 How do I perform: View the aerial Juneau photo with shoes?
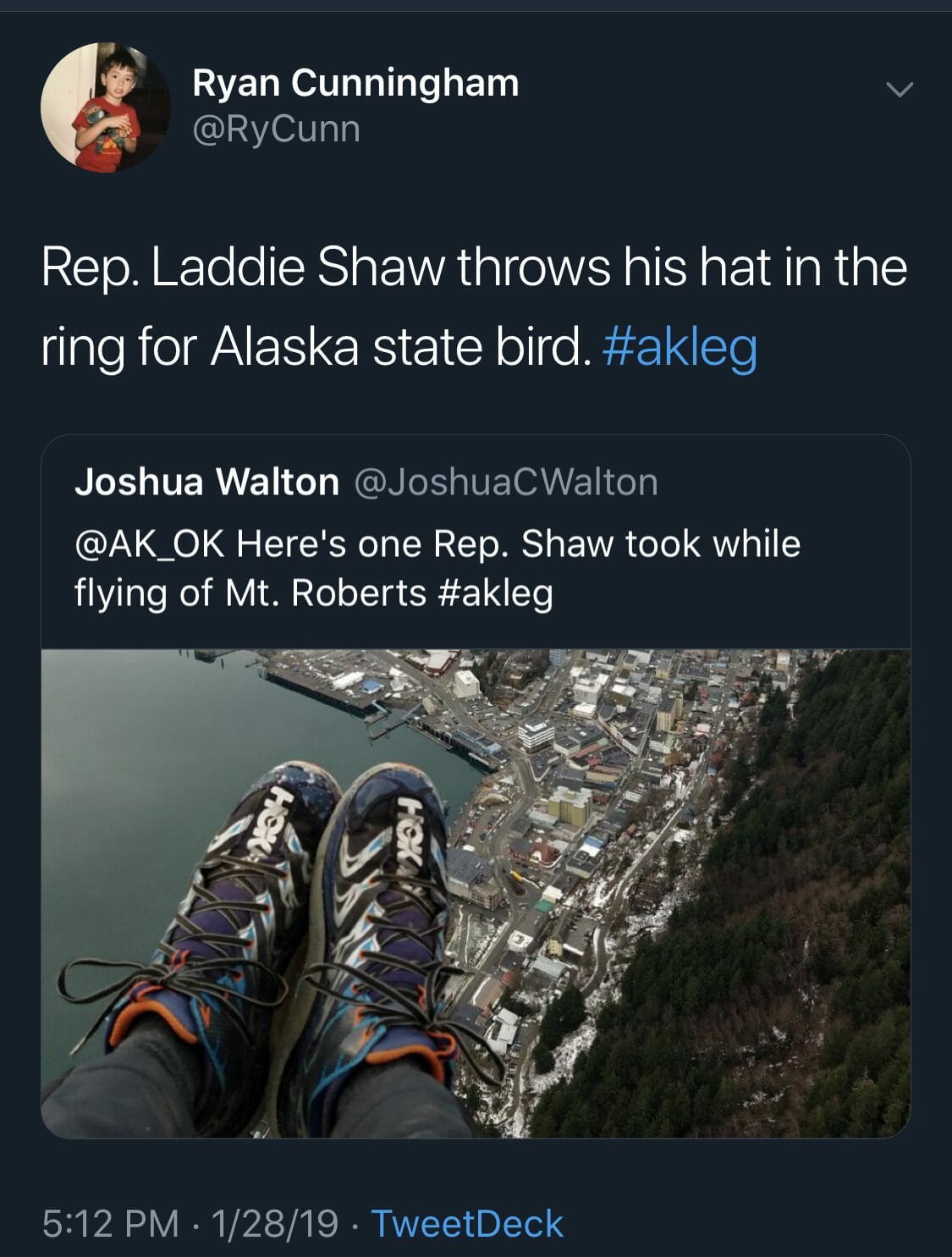pyautogui.click(x=476, y=893)
